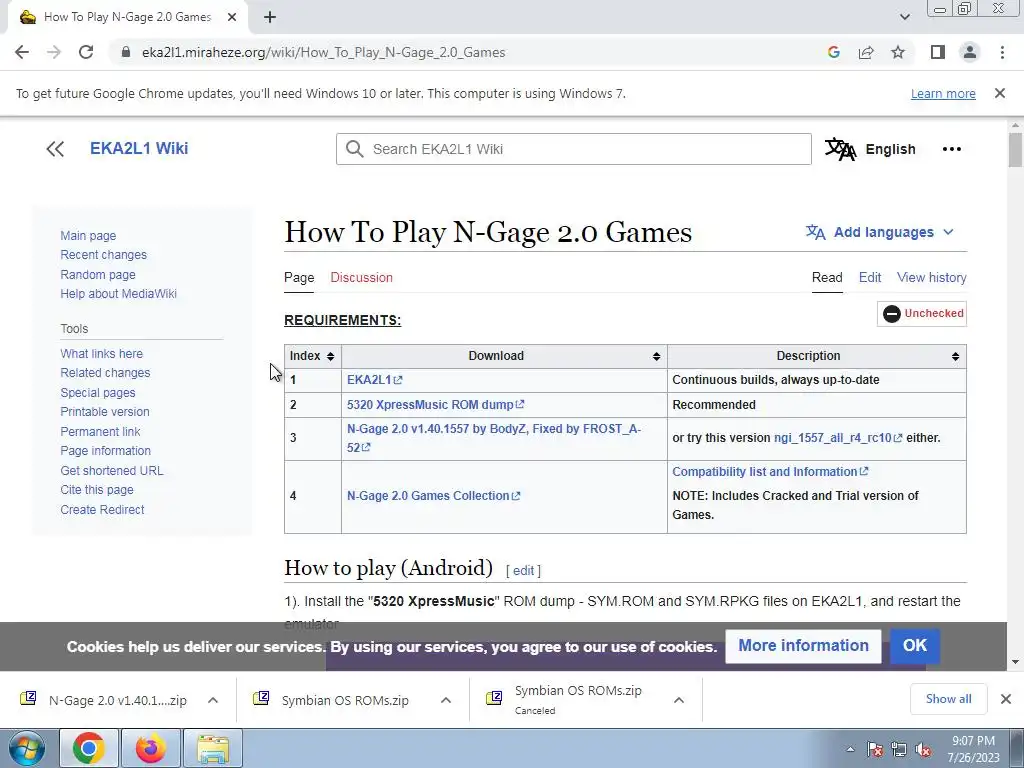This screenshot has height=768, width=1024.
Task: Open the Windows Start menu
Action: click(27, 748)
